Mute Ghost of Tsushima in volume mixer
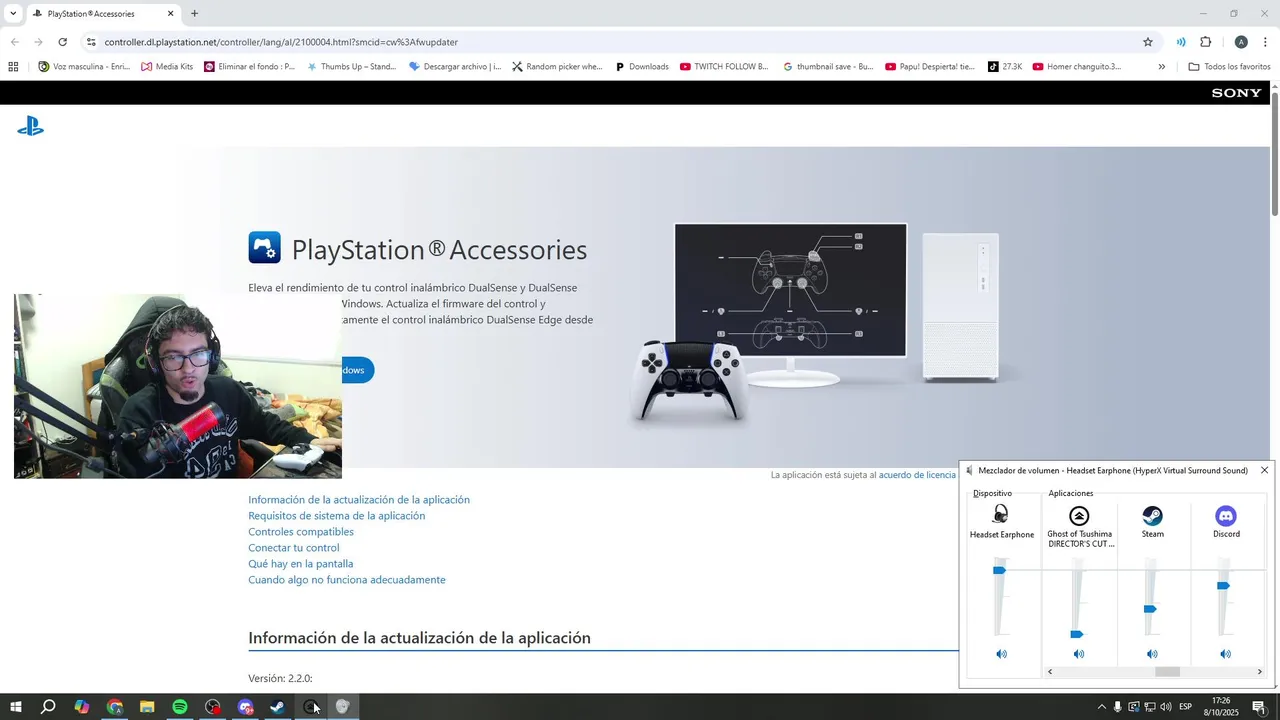This screenshot has height=720, width=1280. (x=1079, y=654)
